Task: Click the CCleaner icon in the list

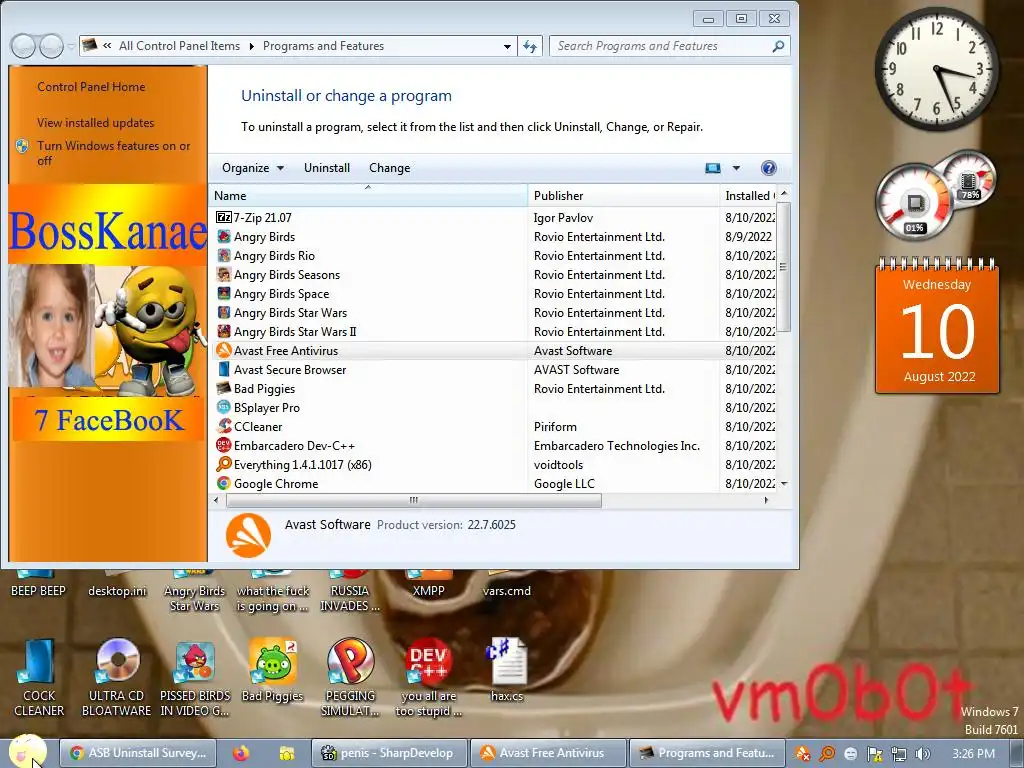Action: click(223, 426)
